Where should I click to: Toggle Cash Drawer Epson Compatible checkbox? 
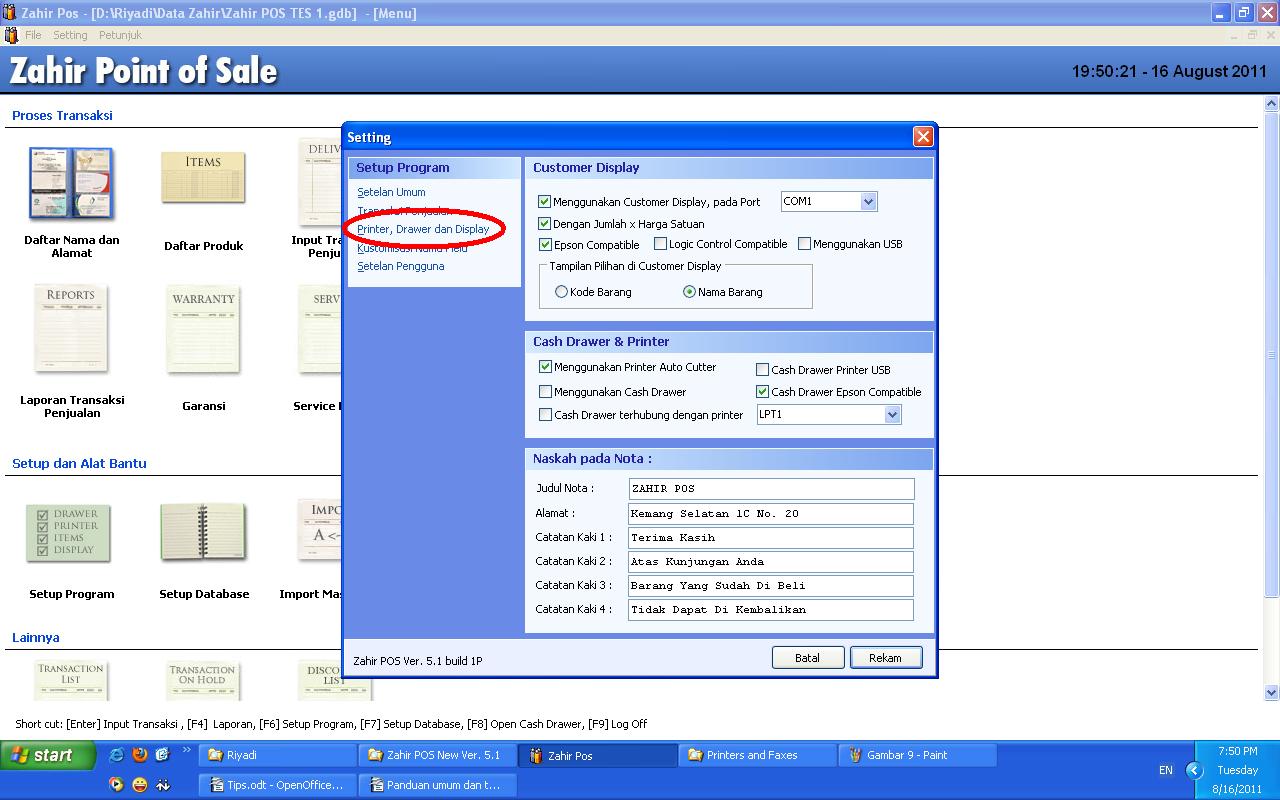762,392
